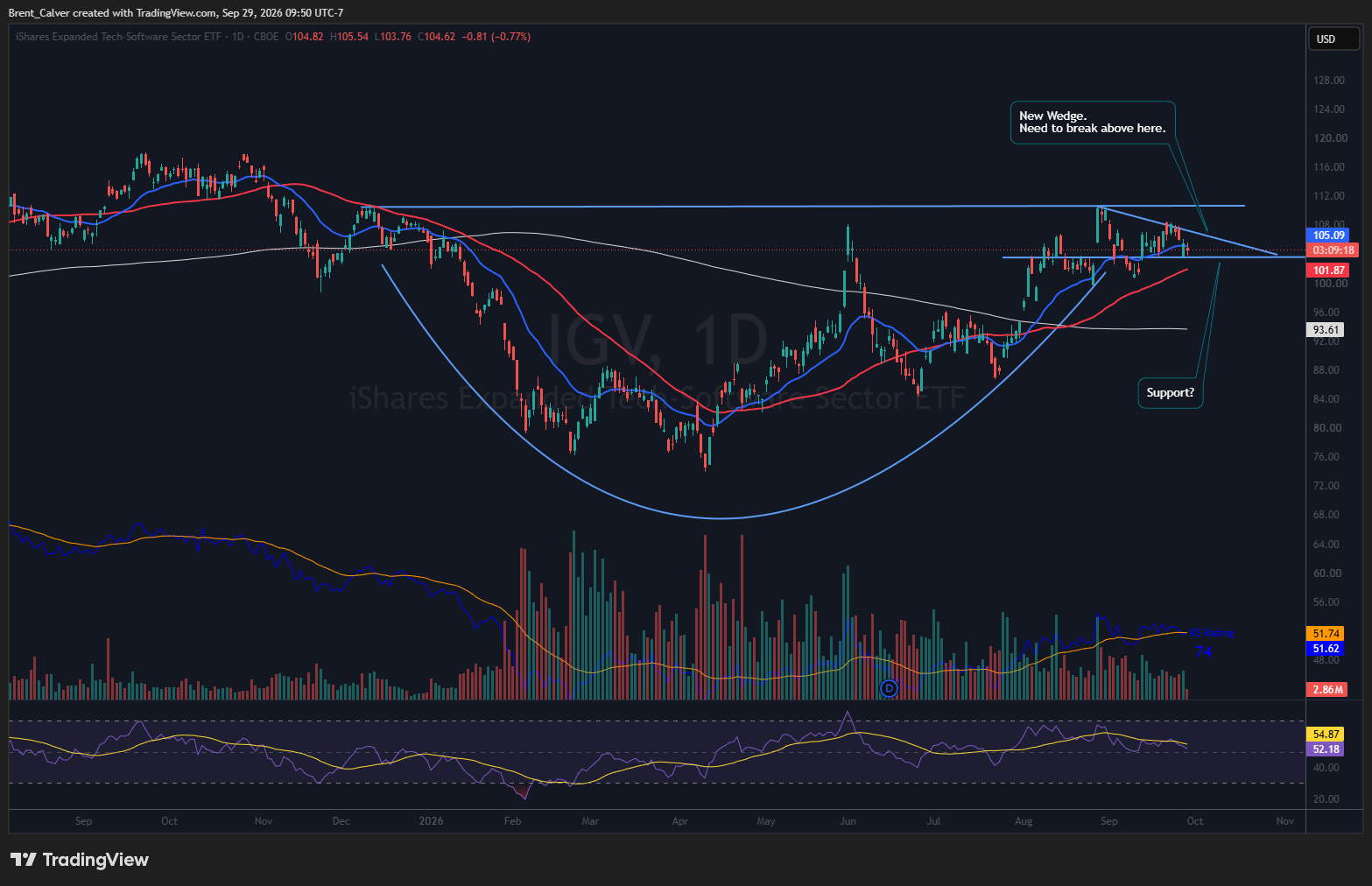1372x886 pixels.
Task: Click the iShares Expanded Tech-Software Sector ETF title
Action: click(118, 37)
